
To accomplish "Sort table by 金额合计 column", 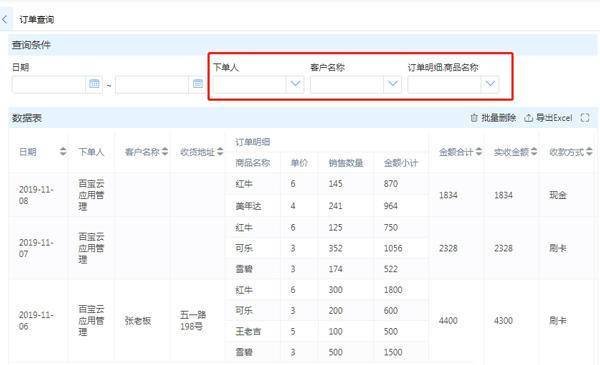I will click(x=479, y=152).
